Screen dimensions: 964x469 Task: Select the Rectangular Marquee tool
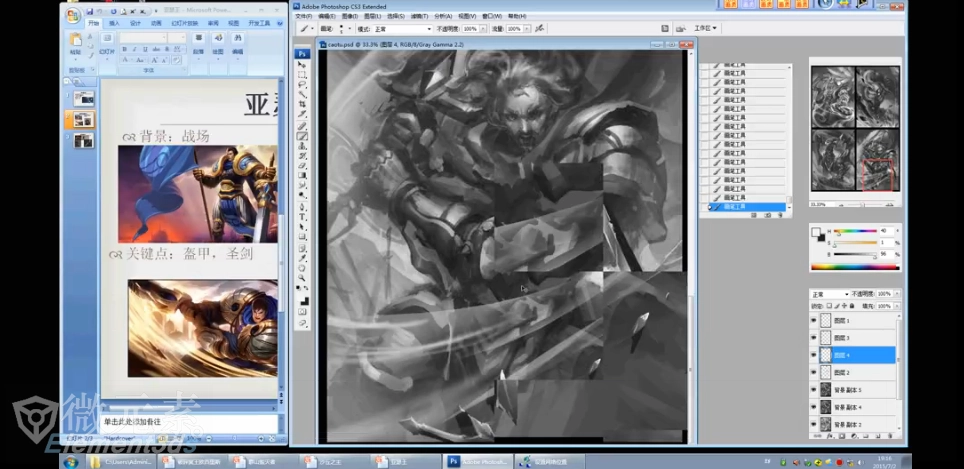[x=303, y=75]
